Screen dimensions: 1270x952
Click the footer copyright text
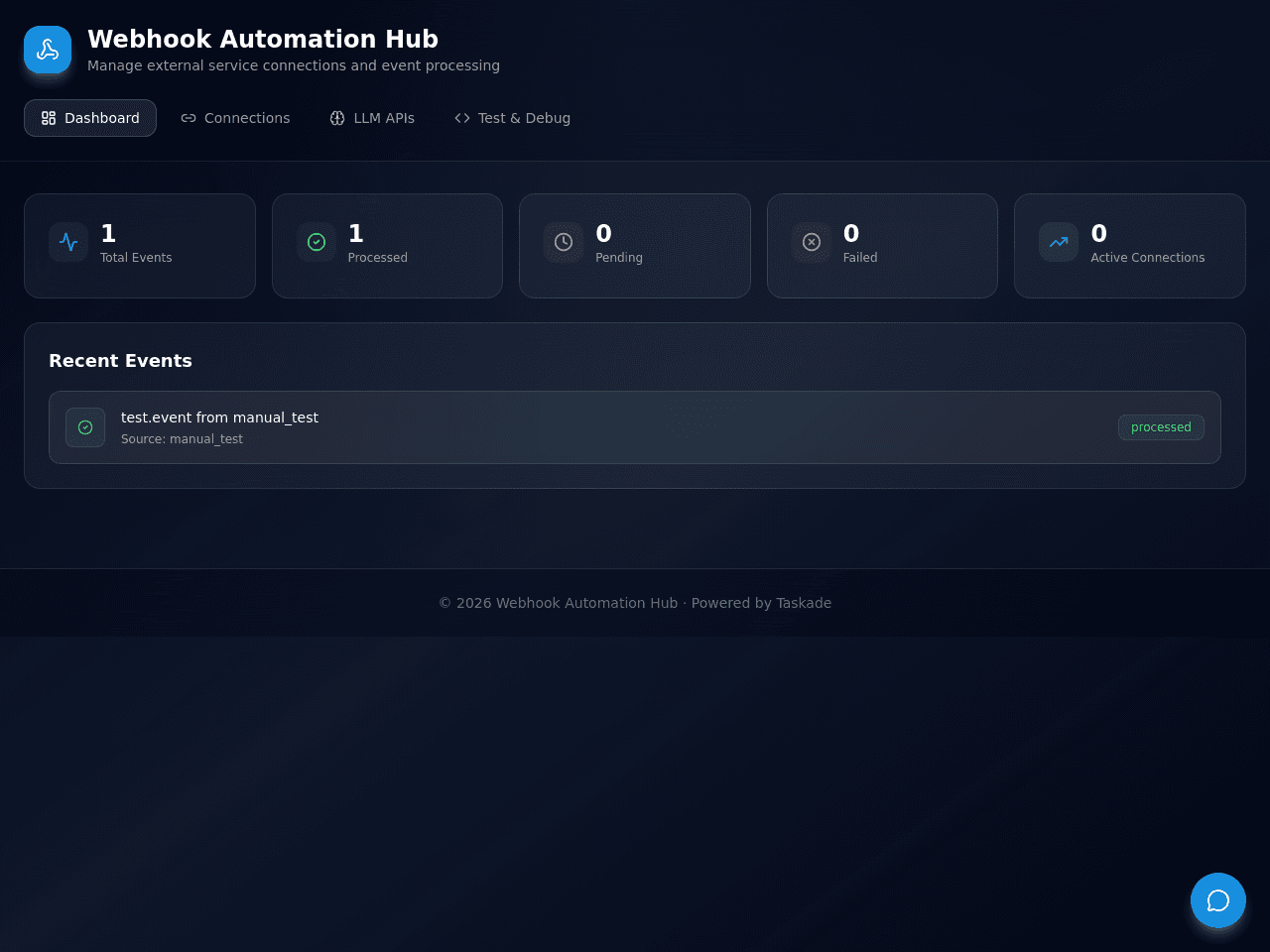click(635, 603)
